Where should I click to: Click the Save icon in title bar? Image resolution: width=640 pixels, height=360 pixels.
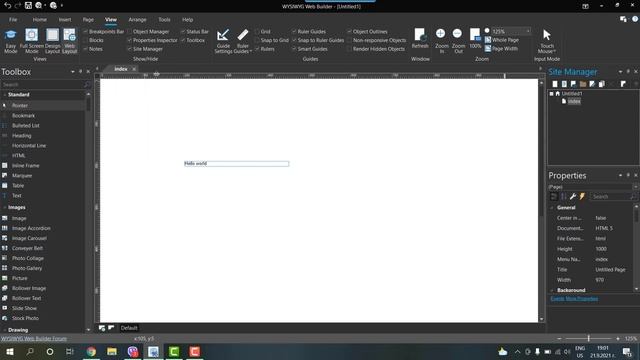pyautogui.click(x=28, y=5)
